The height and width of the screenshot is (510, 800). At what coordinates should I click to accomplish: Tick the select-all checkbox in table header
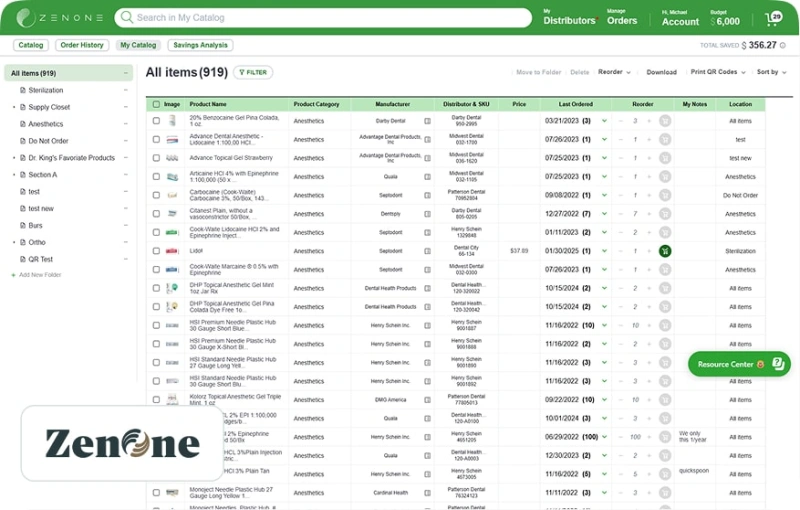[156, 104]
